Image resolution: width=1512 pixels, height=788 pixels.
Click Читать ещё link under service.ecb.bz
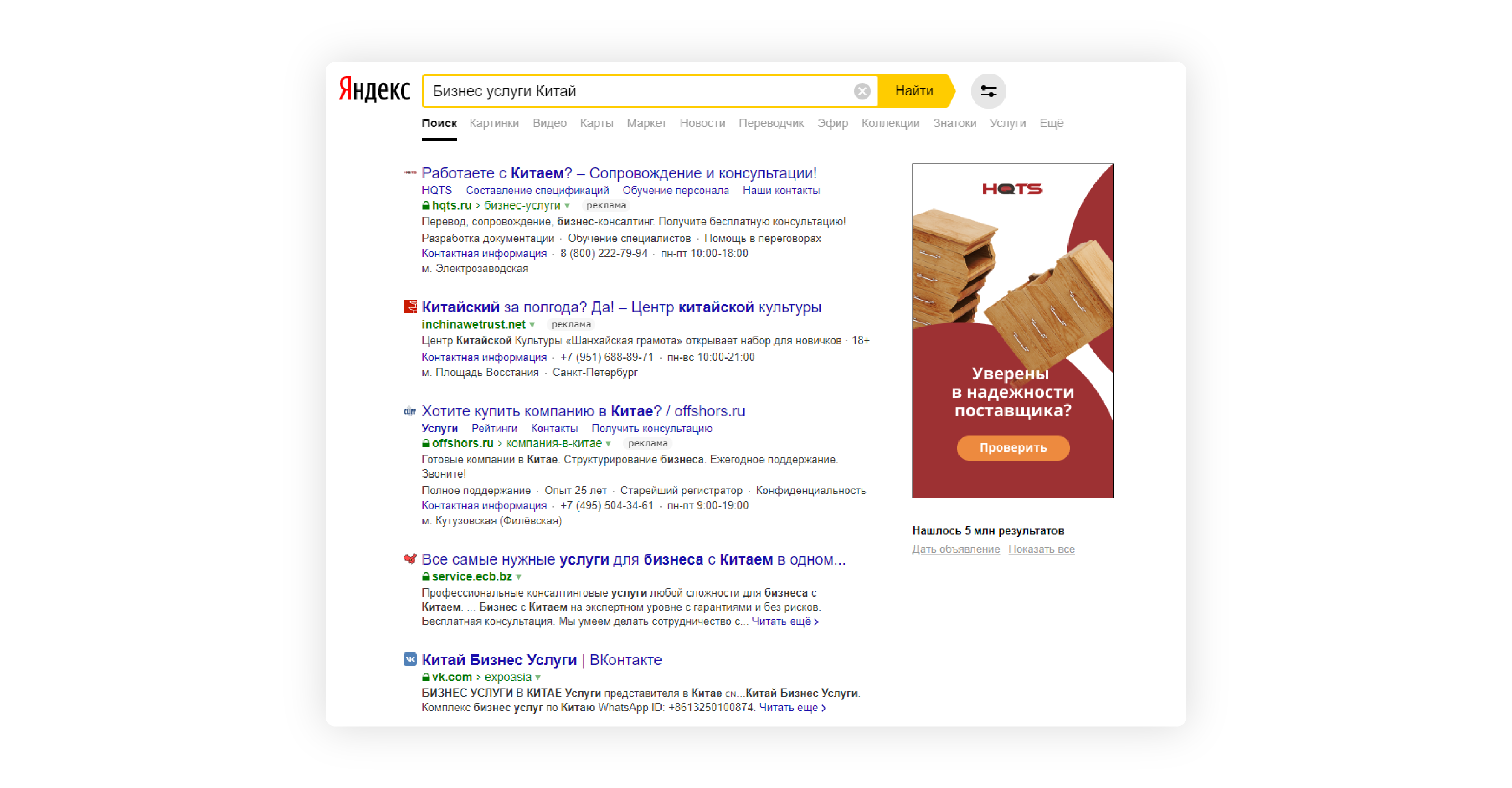785,621
